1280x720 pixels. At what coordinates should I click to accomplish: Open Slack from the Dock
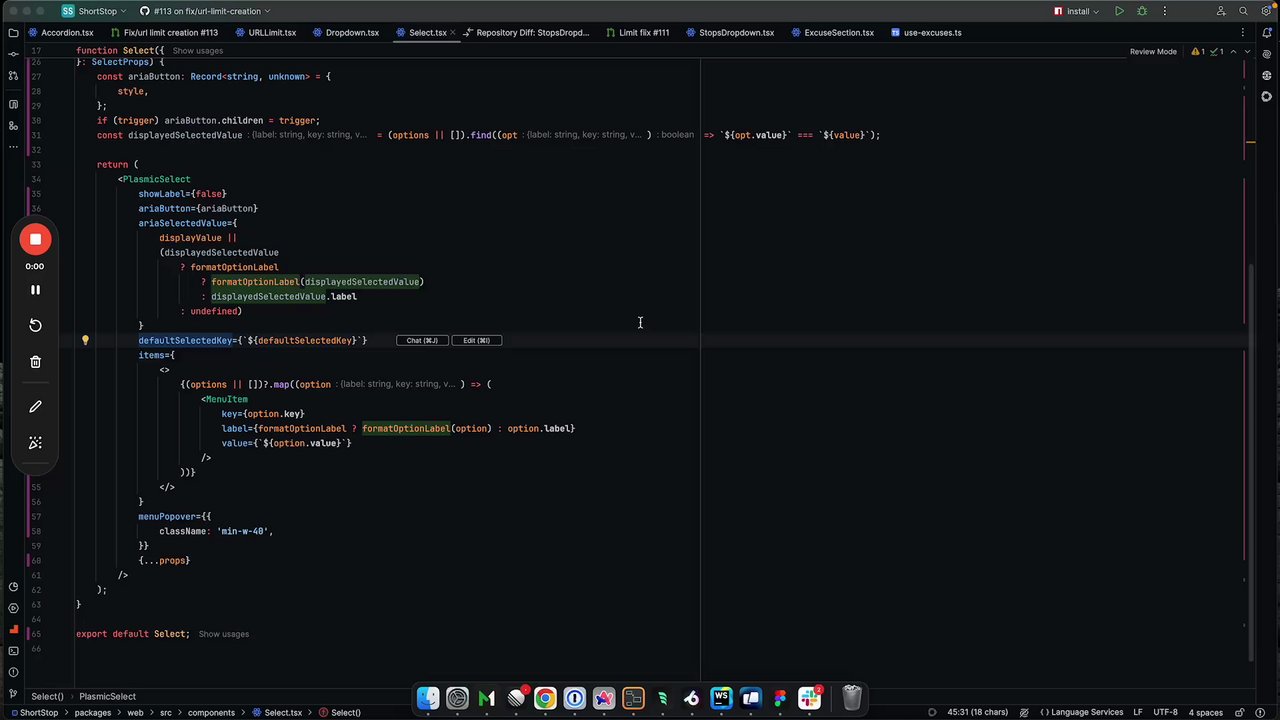coord(809,698)
